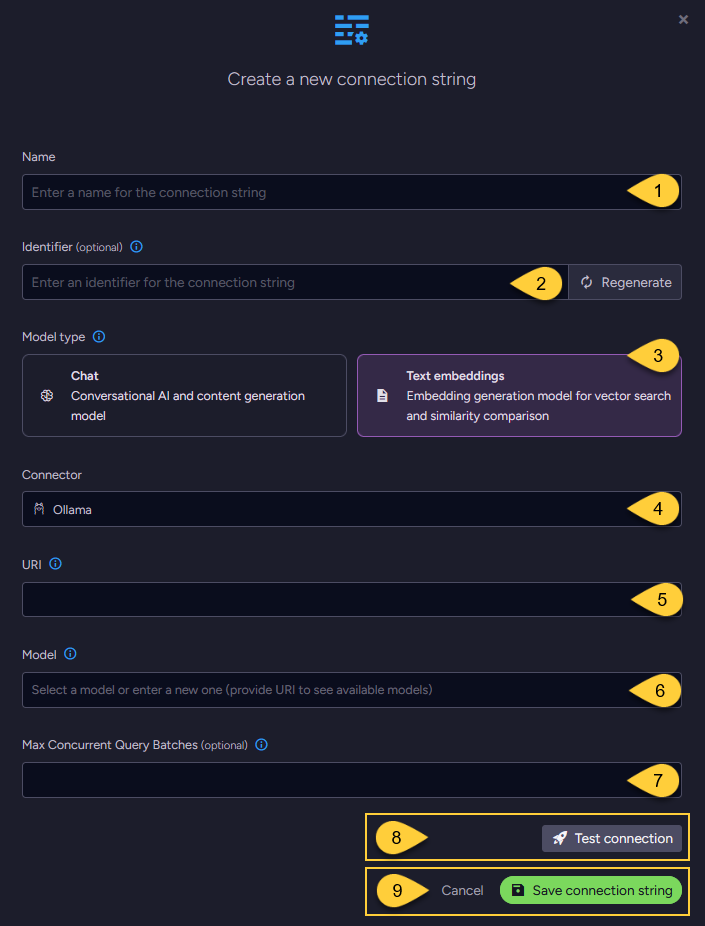The height and width of the screenshot is (926, 705).
Task: Select the Text embeddings model type
Action: coord(519,396)
